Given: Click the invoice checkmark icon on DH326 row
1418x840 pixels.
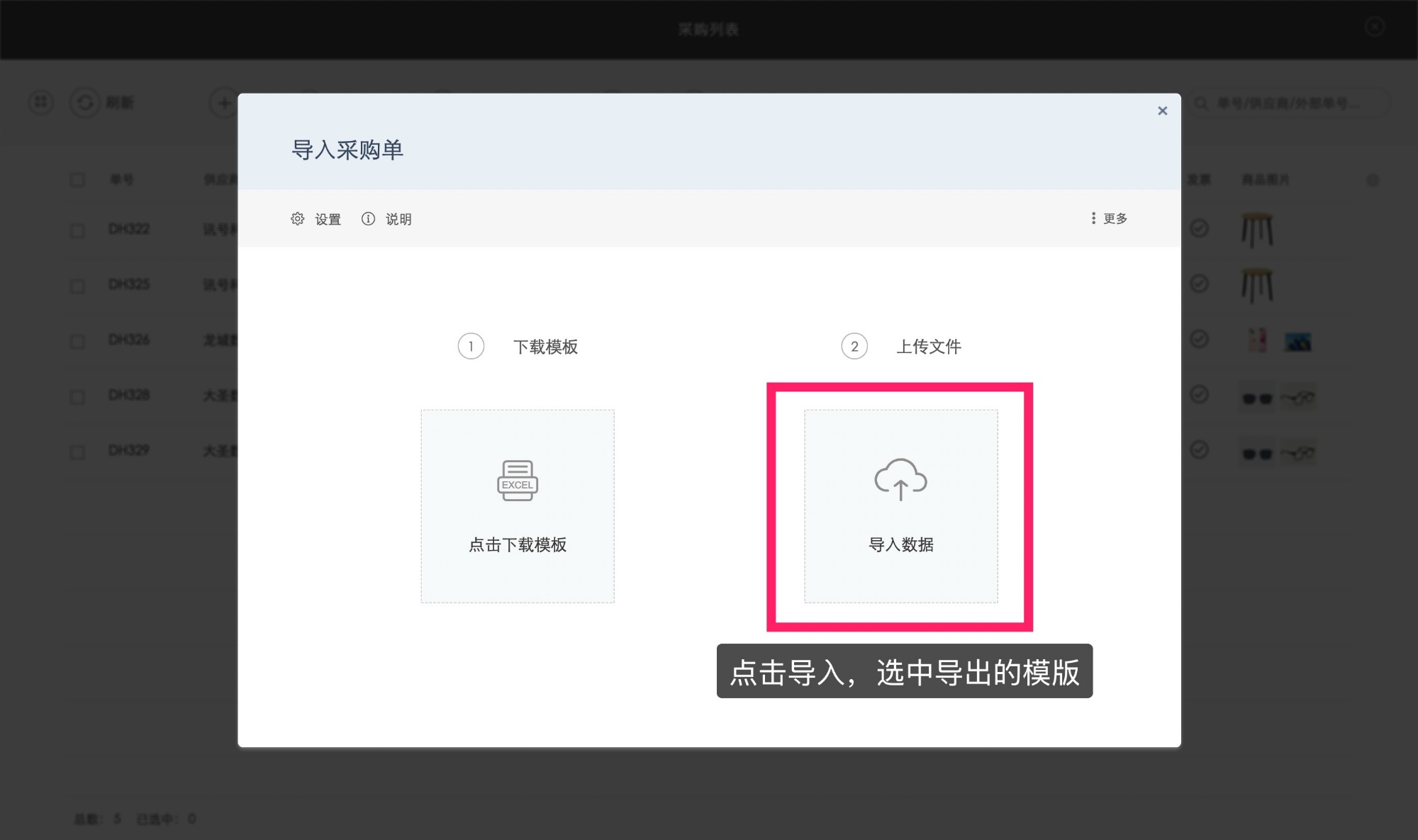Looking at the screenshot, I should [x=1200, y=340].
